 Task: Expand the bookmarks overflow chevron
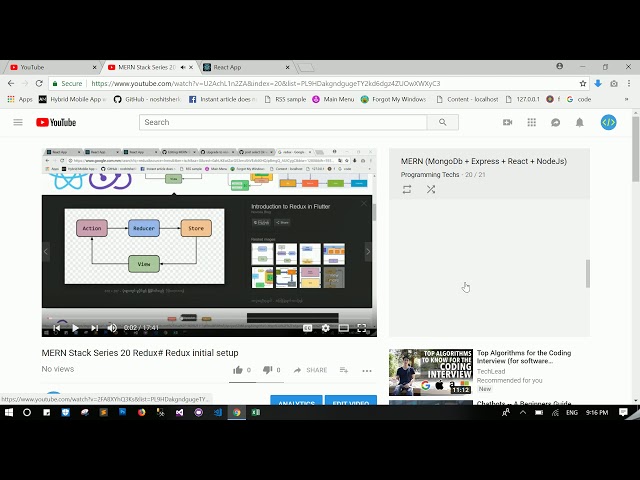[626, 99]
